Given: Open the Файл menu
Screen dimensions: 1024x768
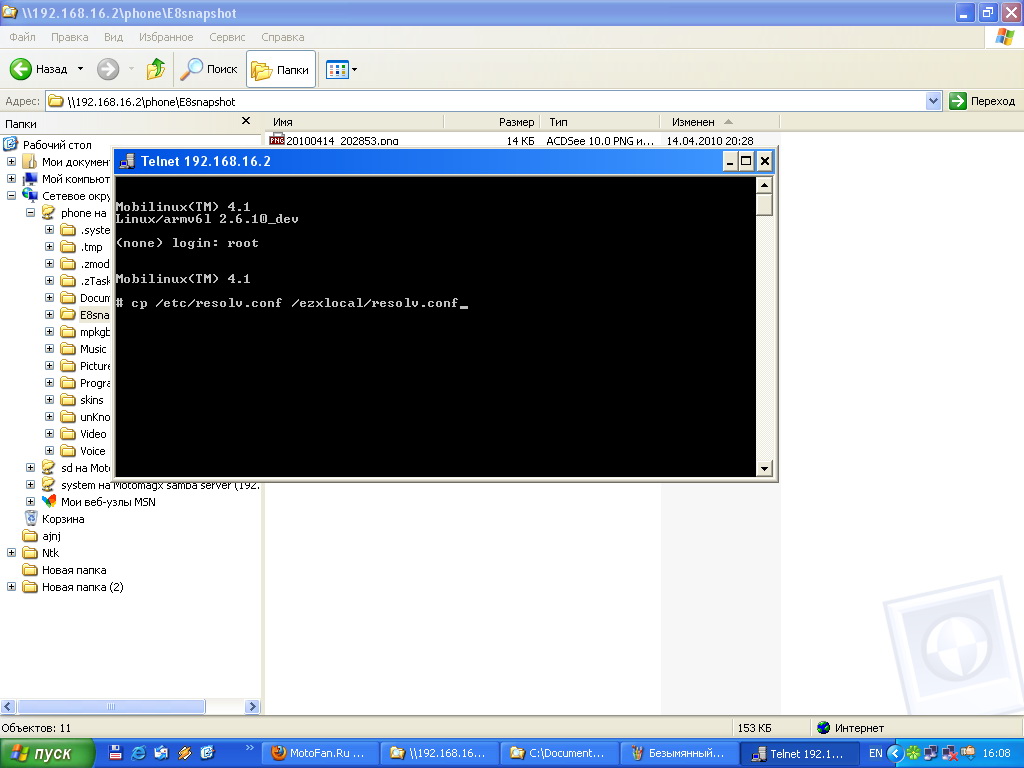Looking at the screenshot, I should pyautogui.click(x=22, y=37).
